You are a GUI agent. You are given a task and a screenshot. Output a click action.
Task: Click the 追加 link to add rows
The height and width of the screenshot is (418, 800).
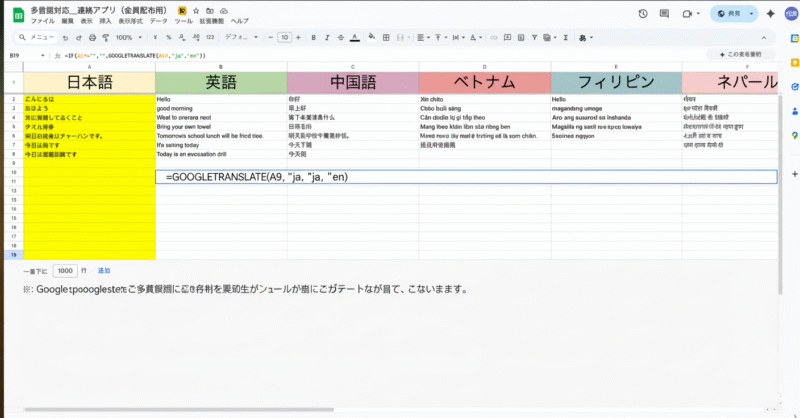pyautogui.click(x=104, y=271)
